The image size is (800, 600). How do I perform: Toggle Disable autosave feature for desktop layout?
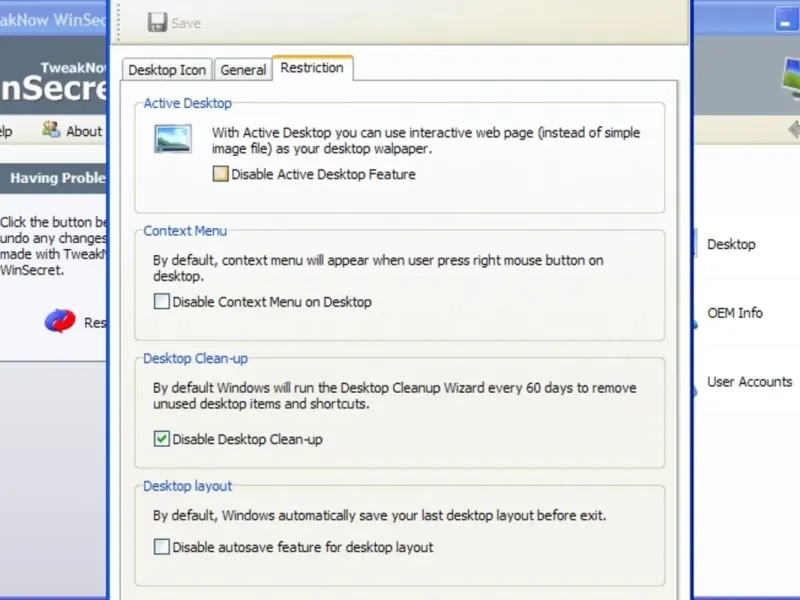click(x=161, y=547)
